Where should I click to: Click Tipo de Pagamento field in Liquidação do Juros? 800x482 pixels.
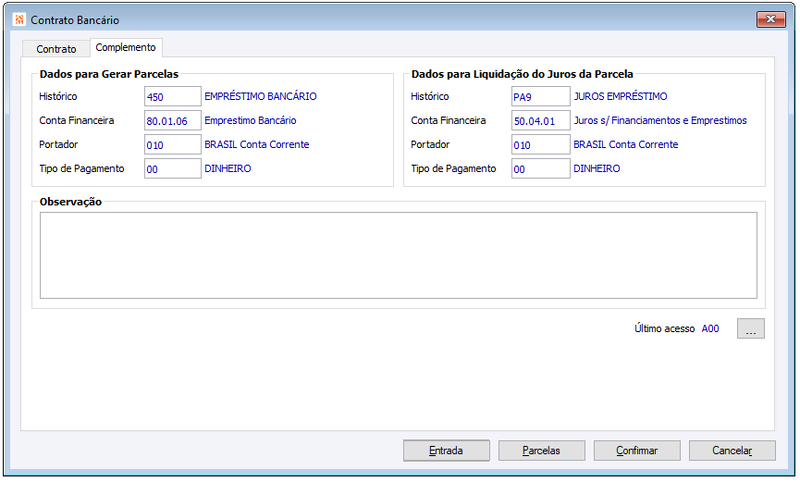click(x=540, y=169)
